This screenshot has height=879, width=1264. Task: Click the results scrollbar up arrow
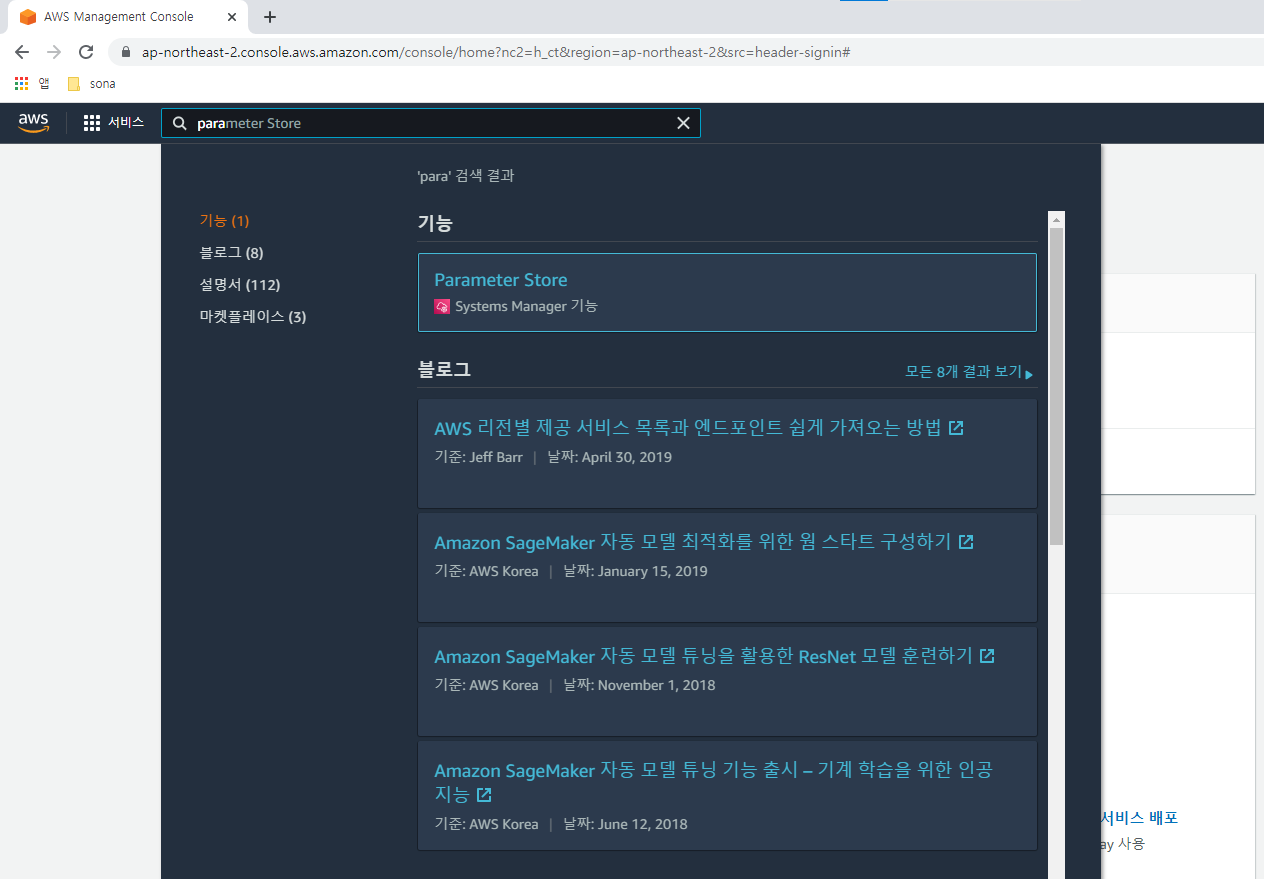point(1057,219)
